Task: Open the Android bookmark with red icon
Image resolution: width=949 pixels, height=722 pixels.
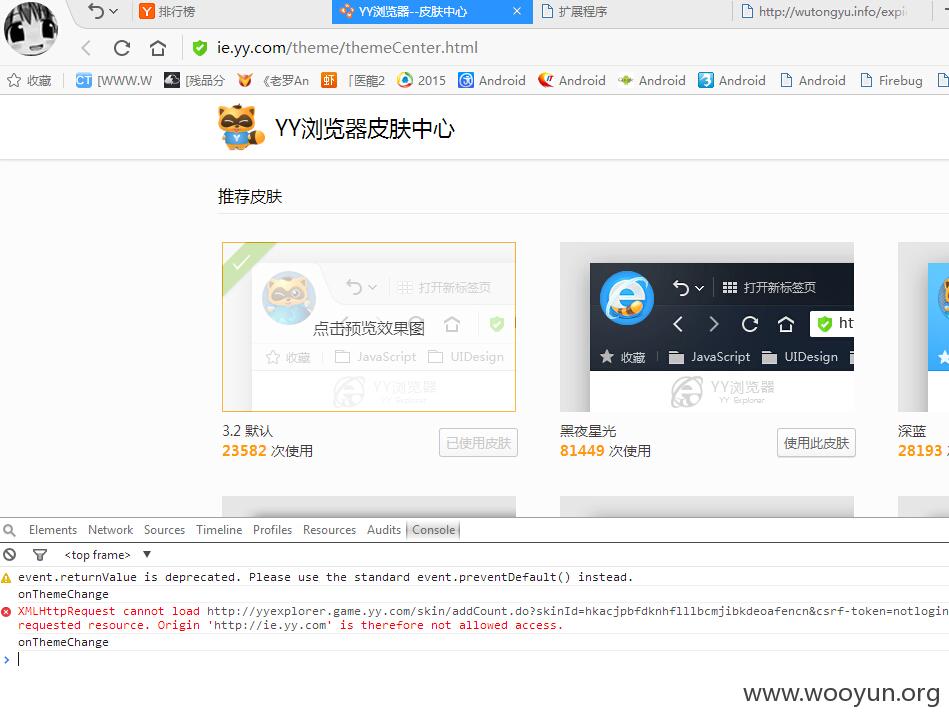Action: [x=571, y=80]
